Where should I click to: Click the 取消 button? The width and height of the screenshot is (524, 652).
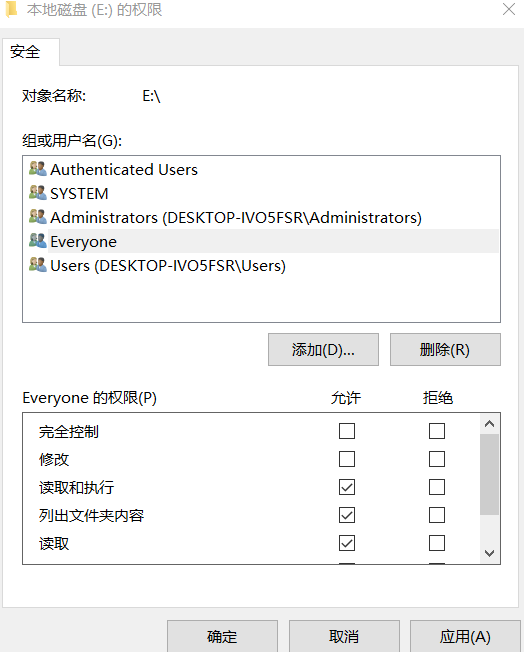click(344, 636)
